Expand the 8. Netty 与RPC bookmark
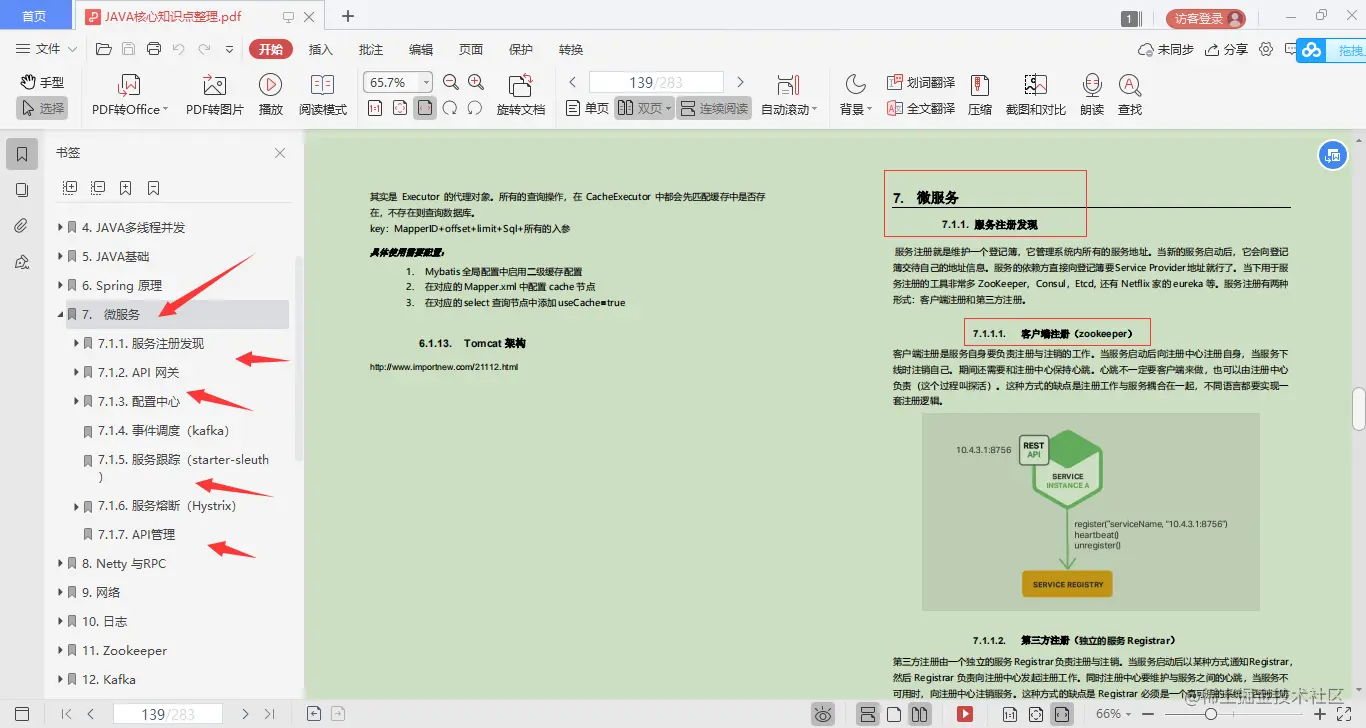 61,563
